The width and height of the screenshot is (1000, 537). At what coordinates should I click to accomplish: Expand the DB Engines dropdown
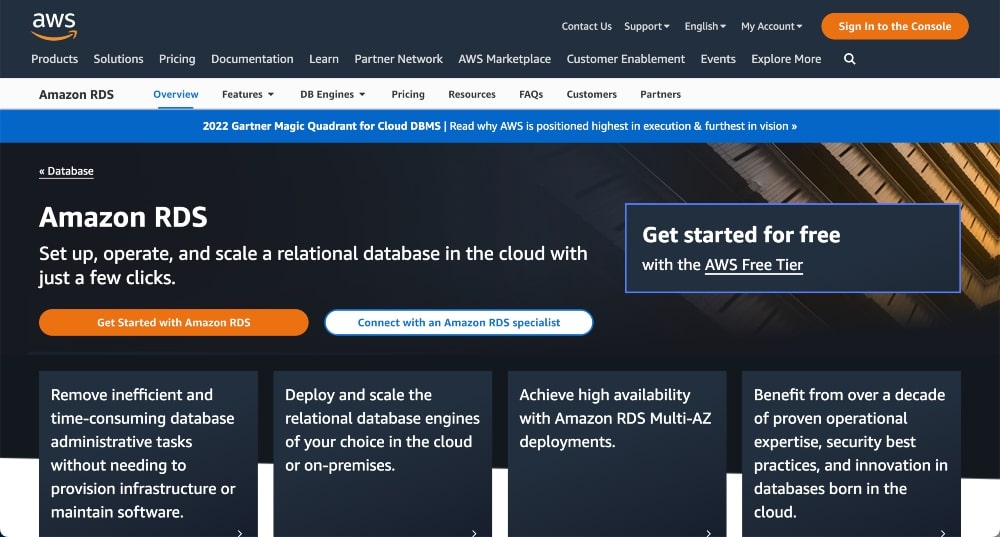coord(332,94)
